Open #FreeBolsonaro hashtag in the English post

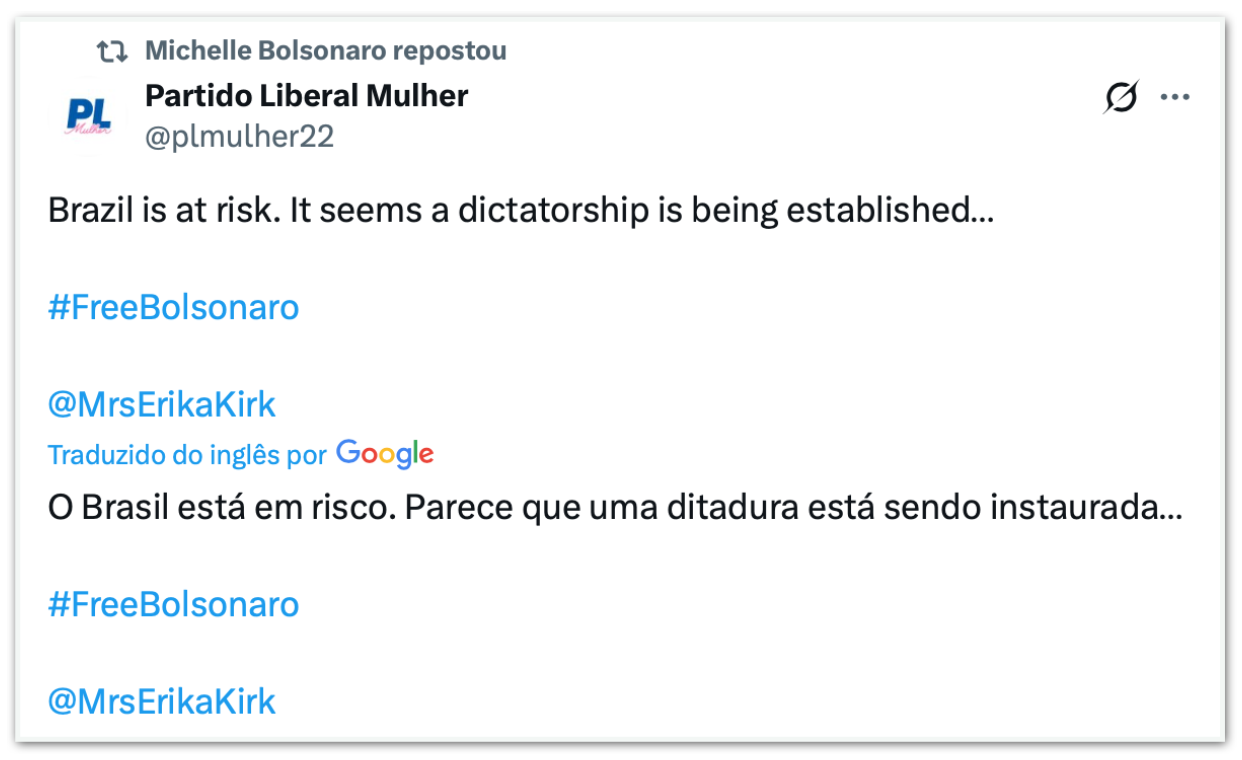point(173,307)
